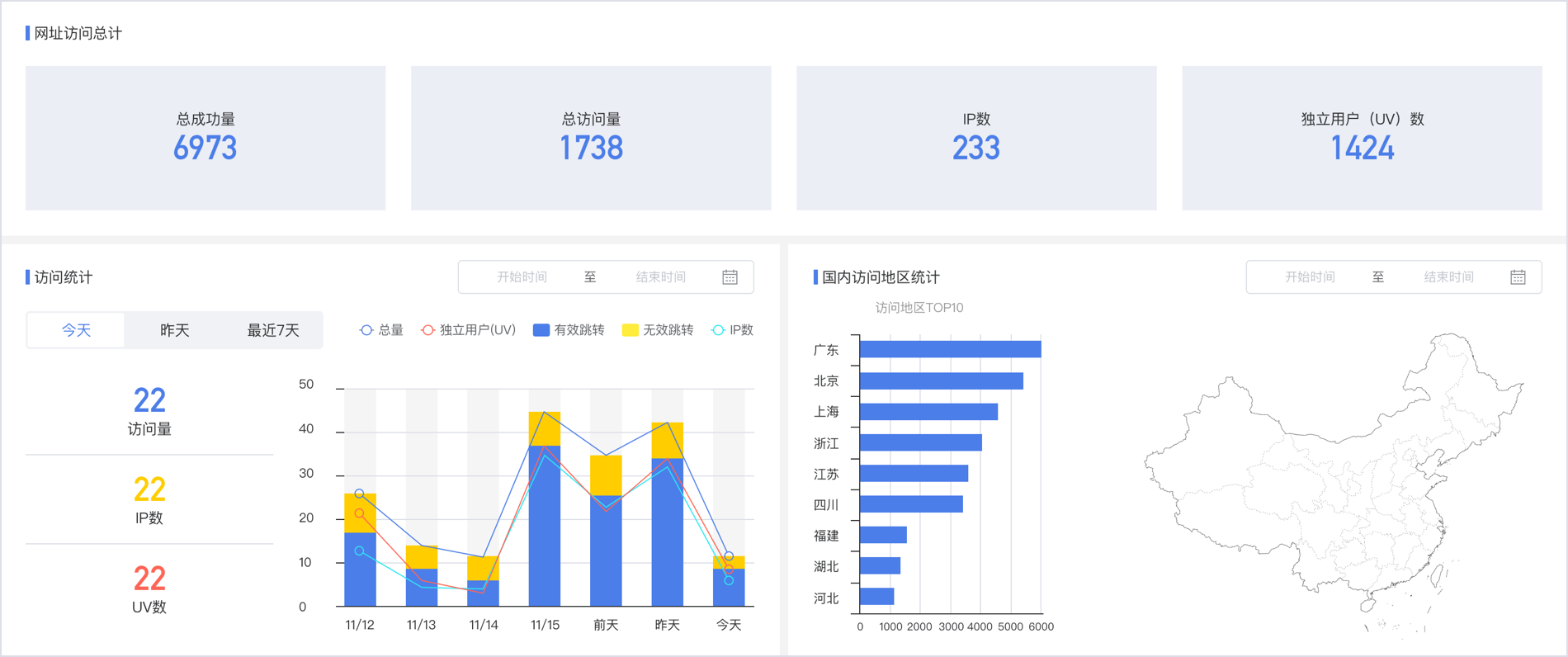Click the red UV数 value 22
The width and height of the screenshot is (1568, 657).
click(149, 579)
